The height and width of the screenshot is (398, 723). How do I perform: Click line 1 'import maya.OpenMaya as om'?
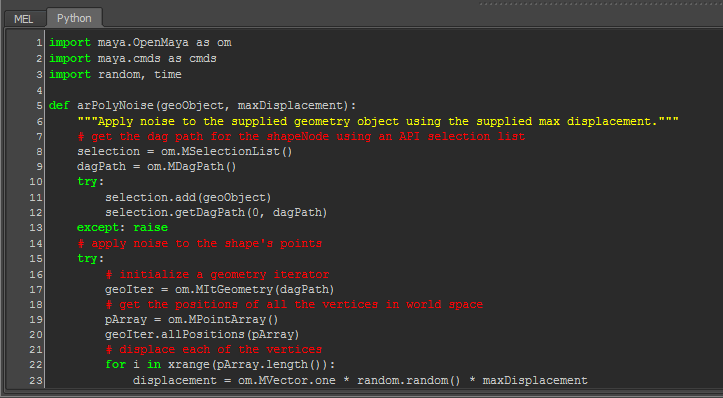pyautogui.click(x=140, y=43)
